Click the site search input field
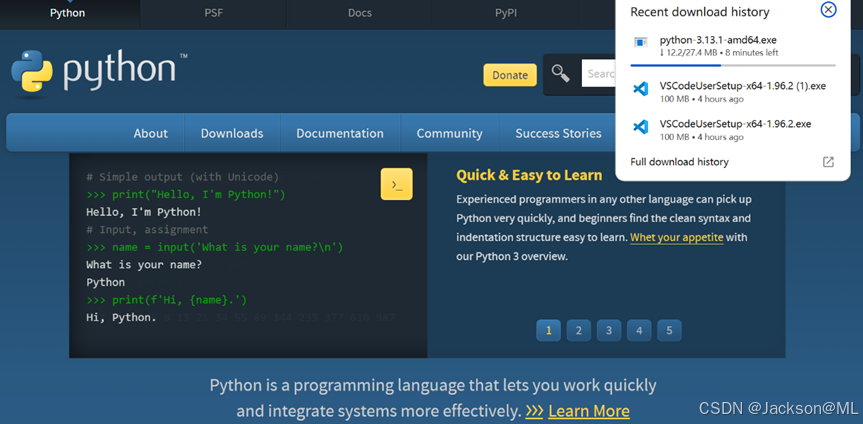The image size is (863, 424). 600,74
